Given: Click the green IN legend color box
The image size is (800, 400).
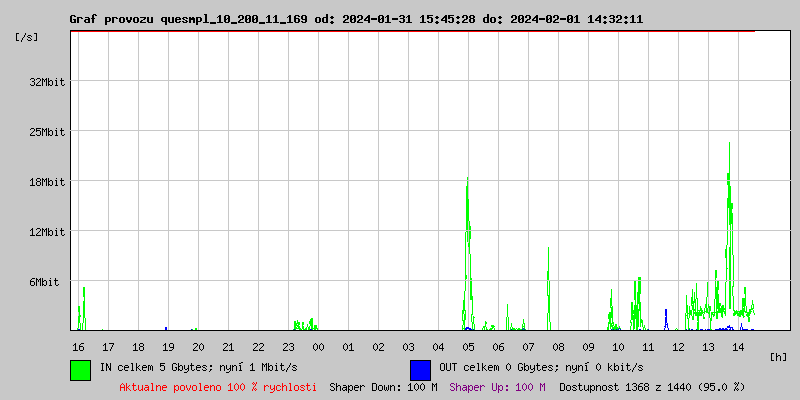Looking at the screenshot, I should point(80,369).
